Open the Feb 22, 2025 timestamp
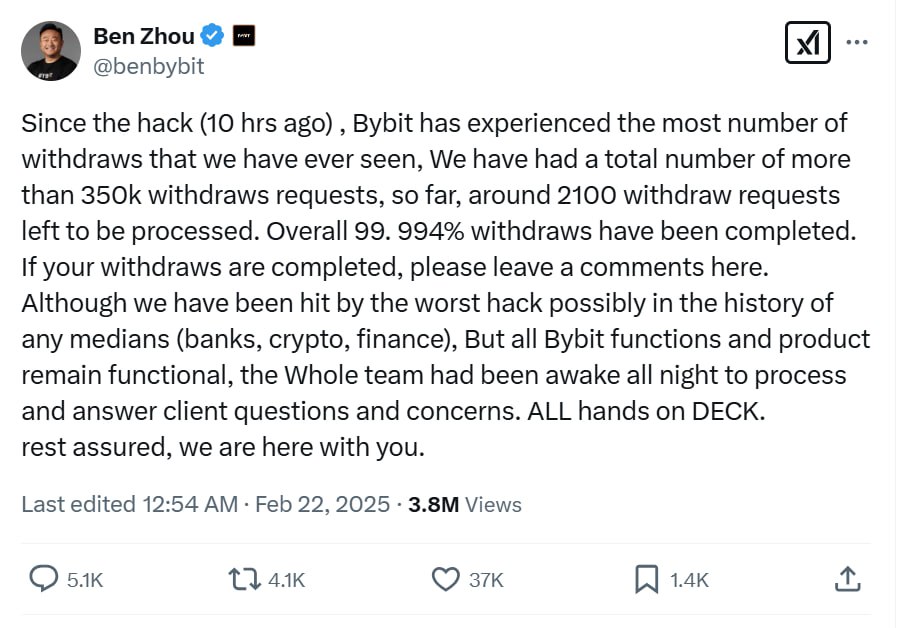 point(322,504)
